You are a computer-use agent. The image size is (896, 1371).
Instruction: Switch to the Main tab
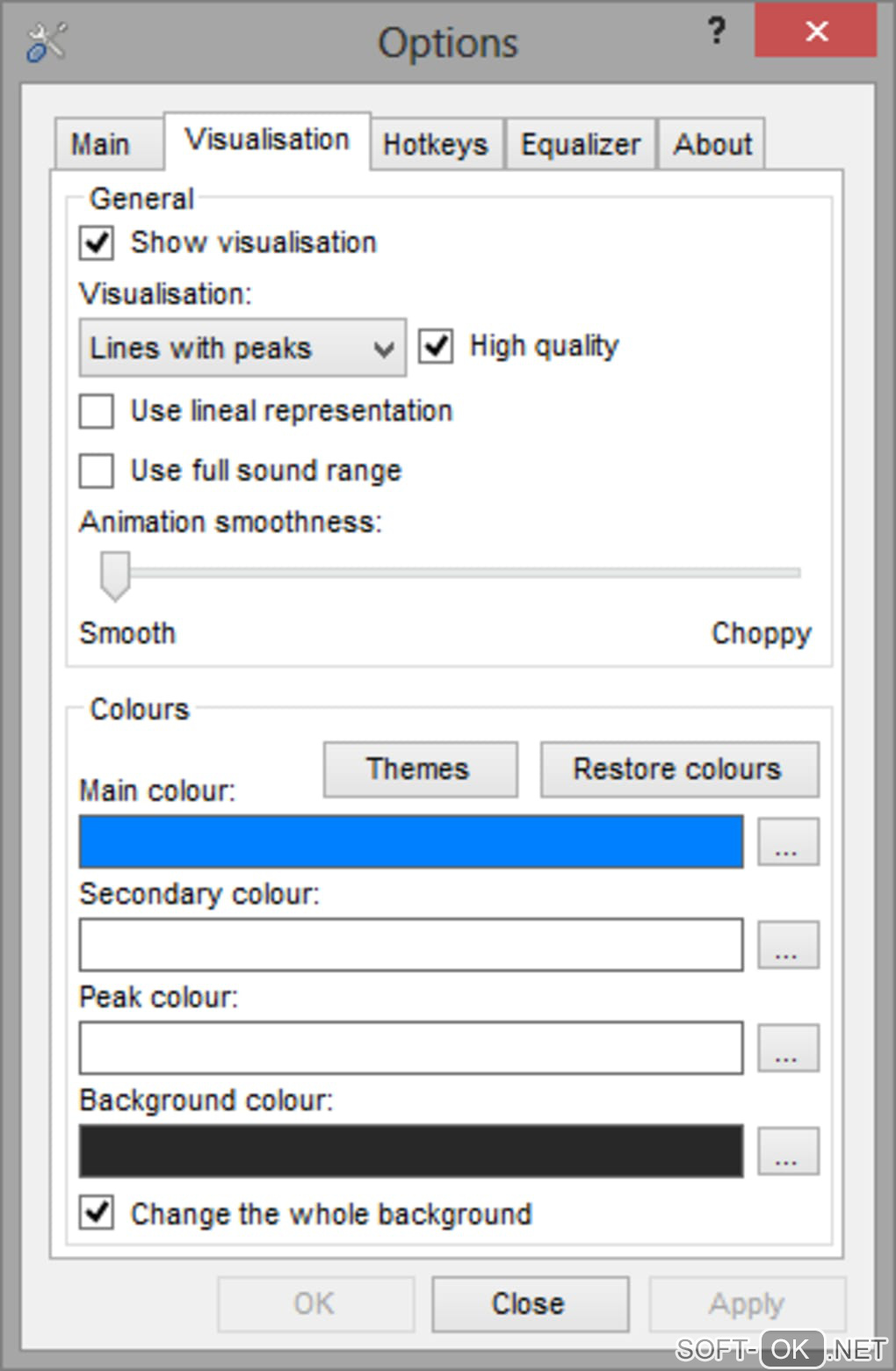point(100,144)
